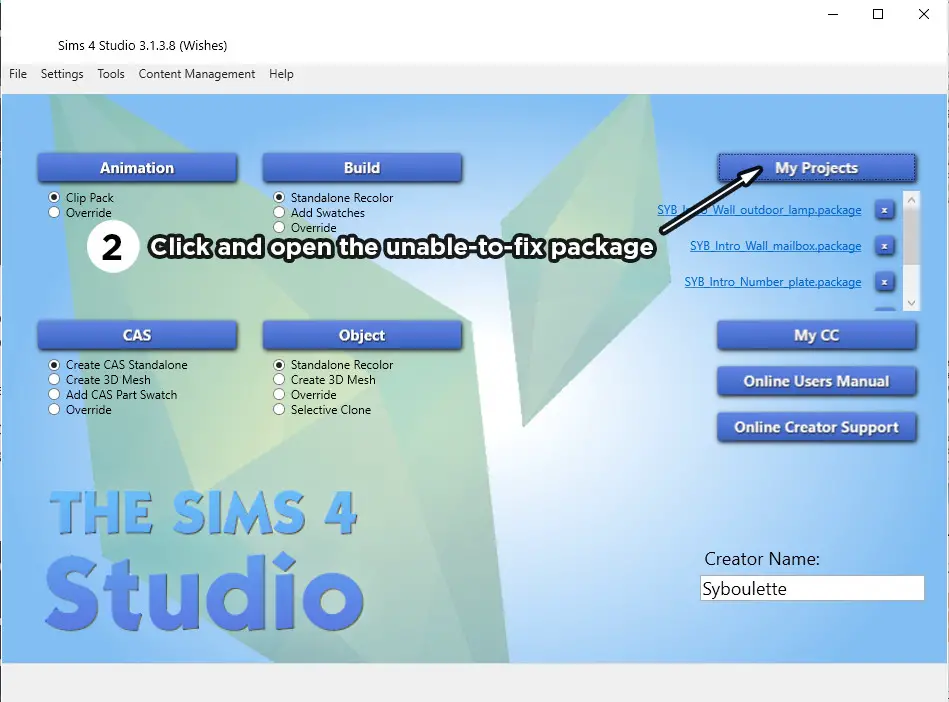
Task: Click scroll up arrow in projects list
Action: tap(911, 199)
